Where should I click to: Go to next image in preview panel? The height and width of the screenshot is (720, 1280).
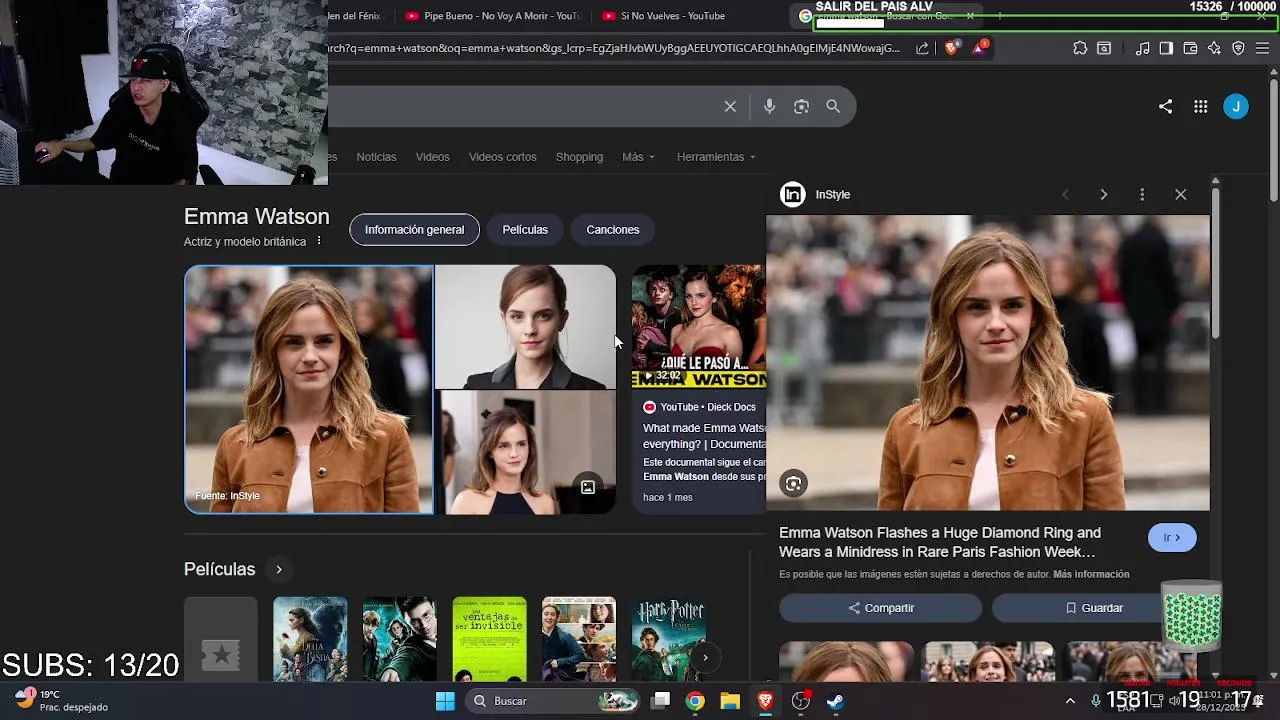[1104, 195]
